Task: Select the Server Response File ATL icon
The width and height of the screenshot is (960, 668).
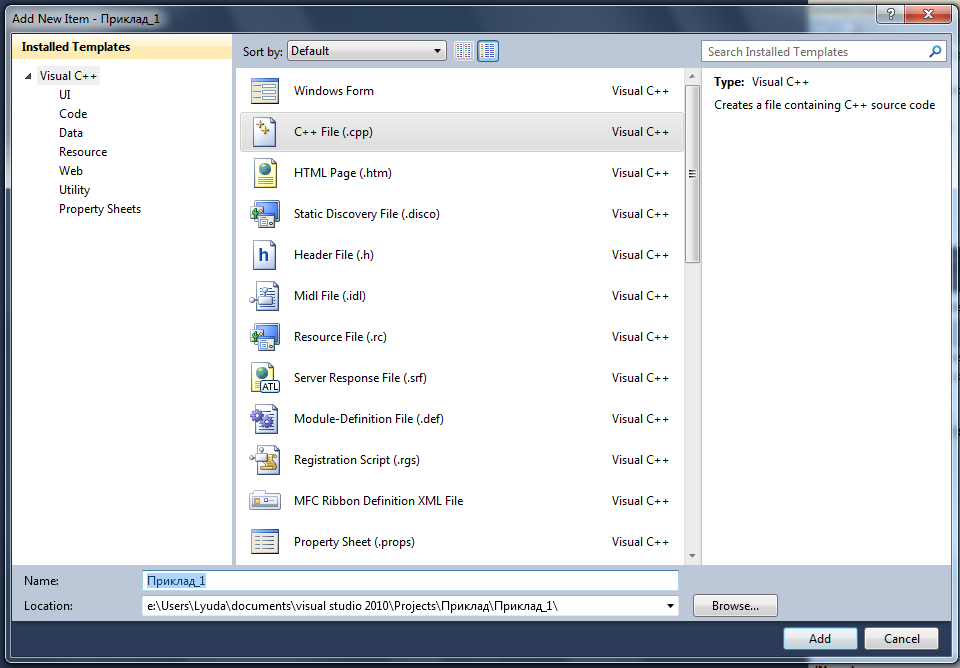Action: coord(265,378)
